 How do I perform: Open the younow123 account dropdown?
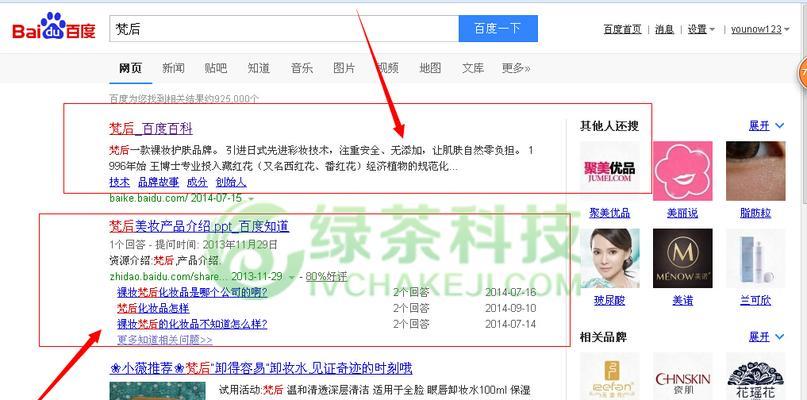point(760,29)
